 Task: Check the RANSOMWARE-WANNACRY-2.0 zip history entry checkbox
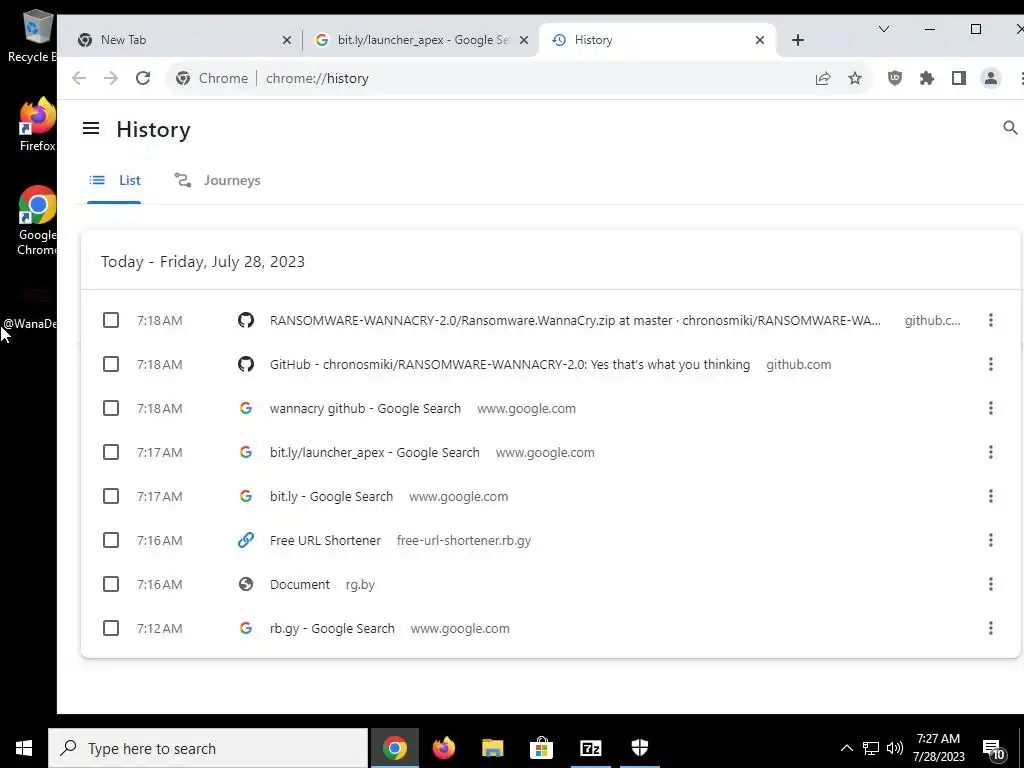pos(111,320)
